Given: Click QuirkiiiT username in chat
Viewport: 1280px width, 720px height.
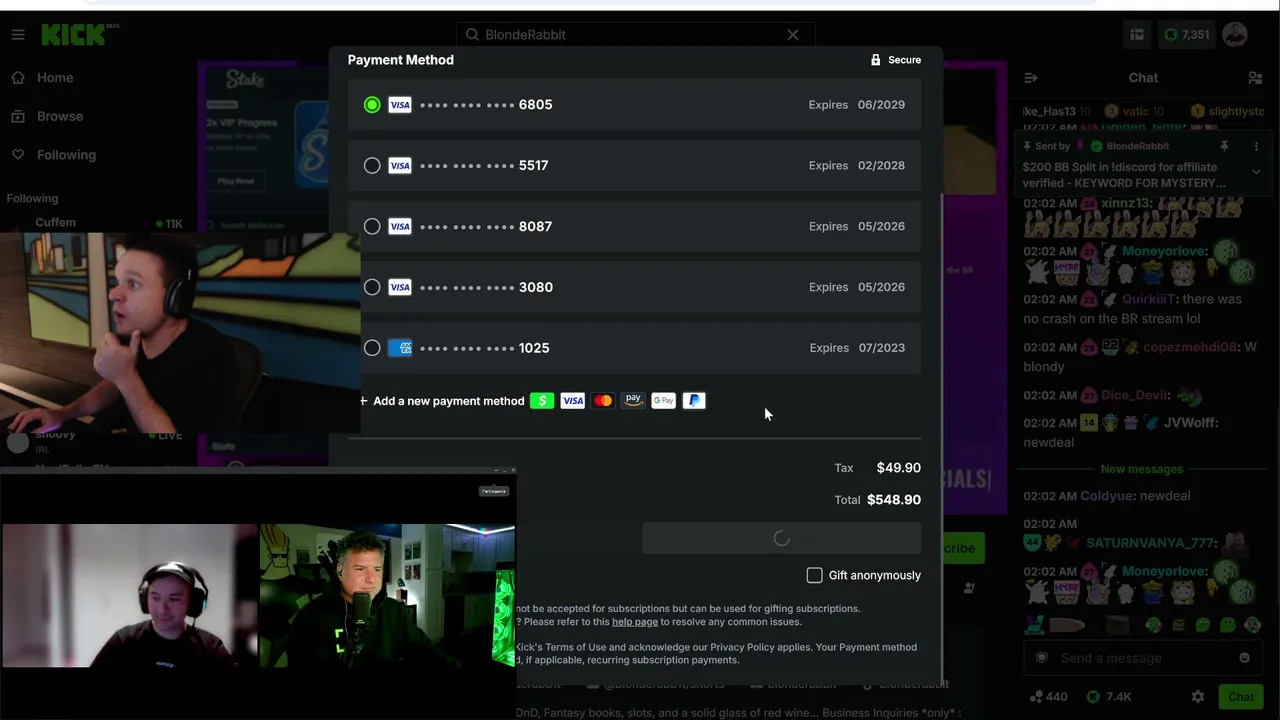Looking at the screenshot, I should (x=1148, y=299).
